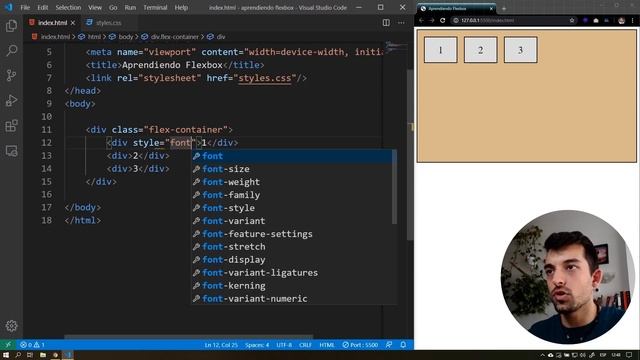Open Windows taskbar search
Screen dimensions: 640x360
pos(18,355)
